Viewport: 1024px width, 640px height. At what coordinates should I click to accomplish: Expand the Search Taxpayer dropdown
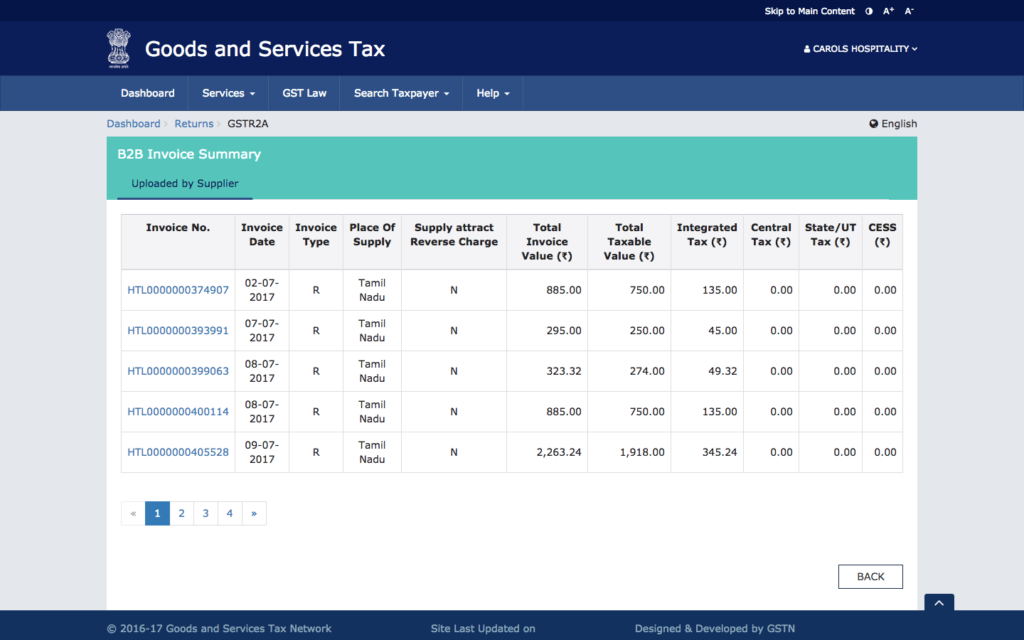point(401,93)
